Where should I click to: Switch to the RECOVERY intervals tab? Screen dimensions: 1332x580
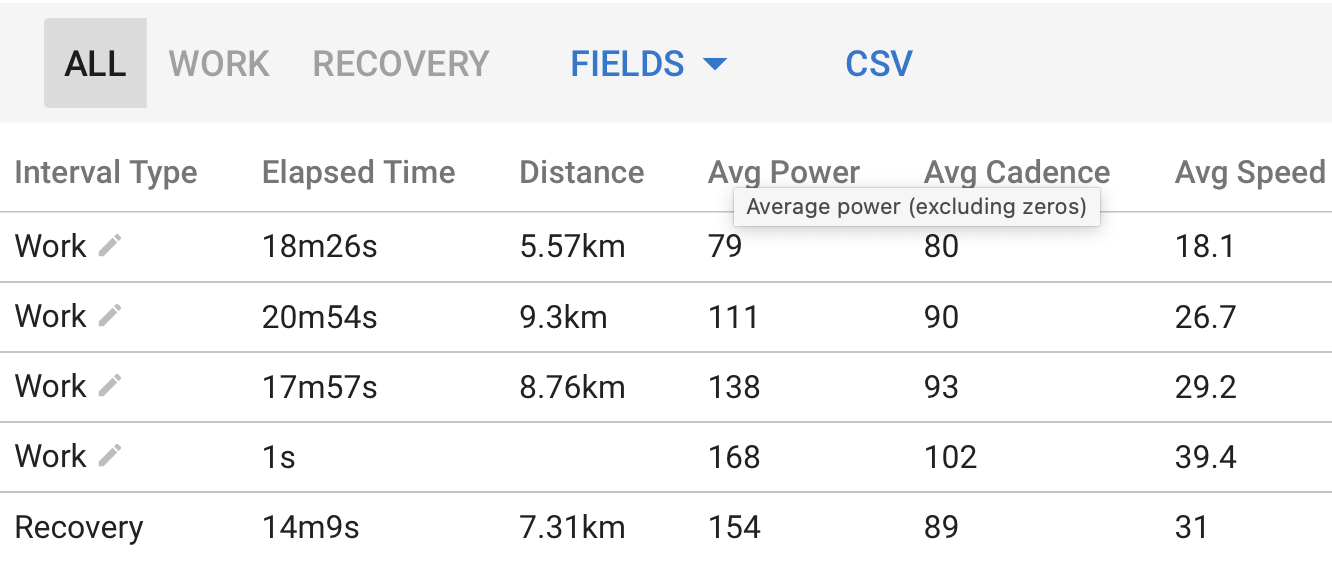tap(400, 64)
